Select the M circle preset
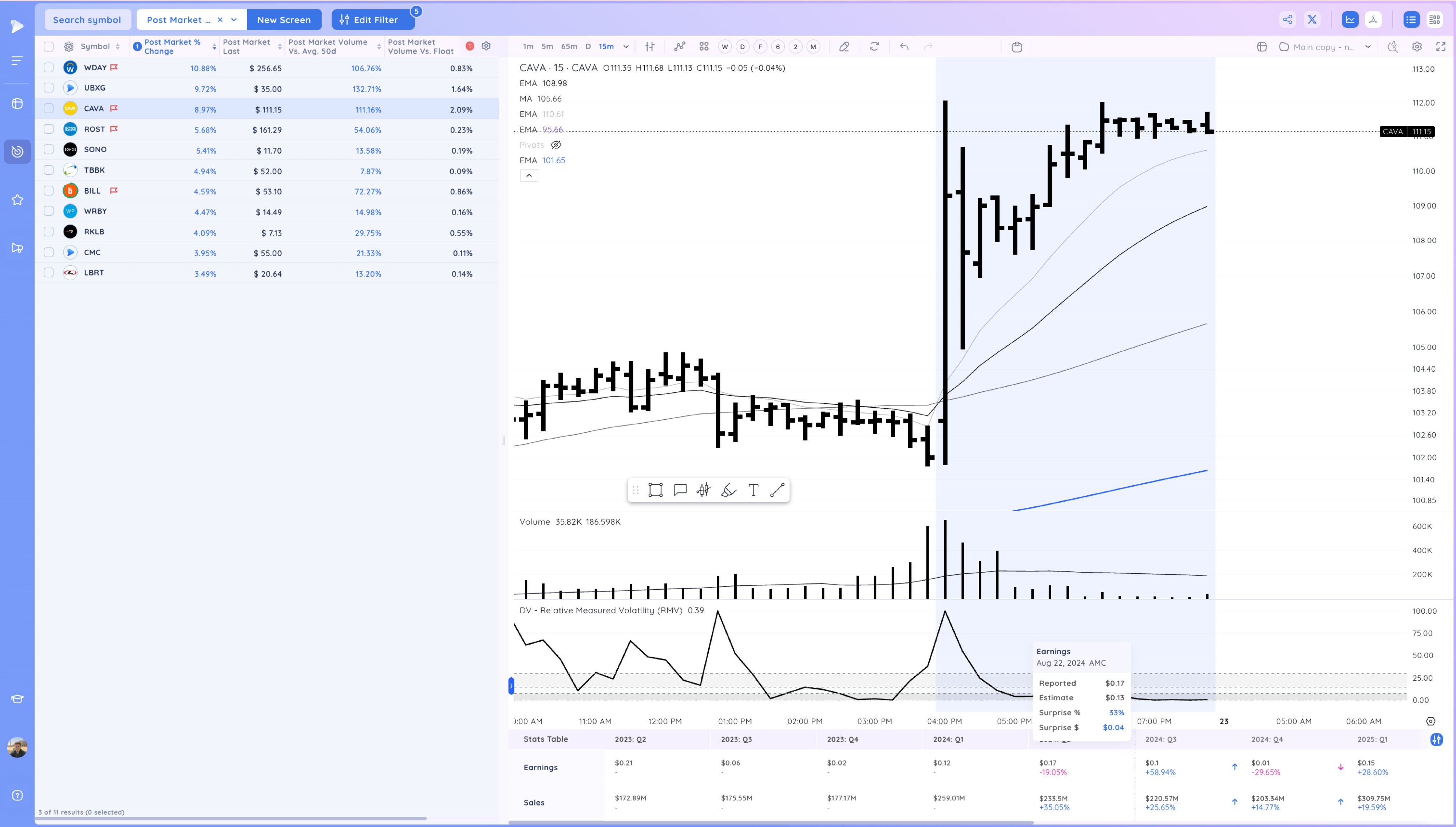The width and height of the screenshot is (1456, 827). [813, 47]
